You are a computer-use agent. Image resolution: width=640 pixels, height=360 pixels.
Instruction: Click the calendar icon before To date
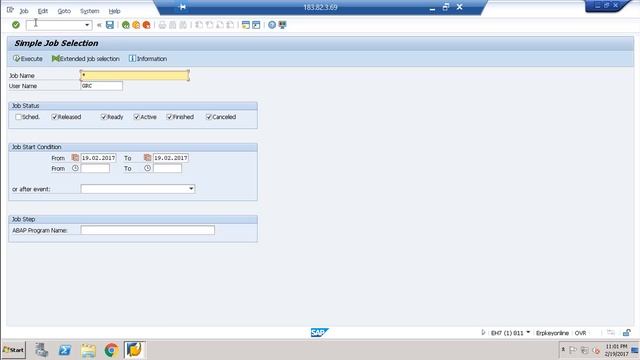tap(147, 158)
